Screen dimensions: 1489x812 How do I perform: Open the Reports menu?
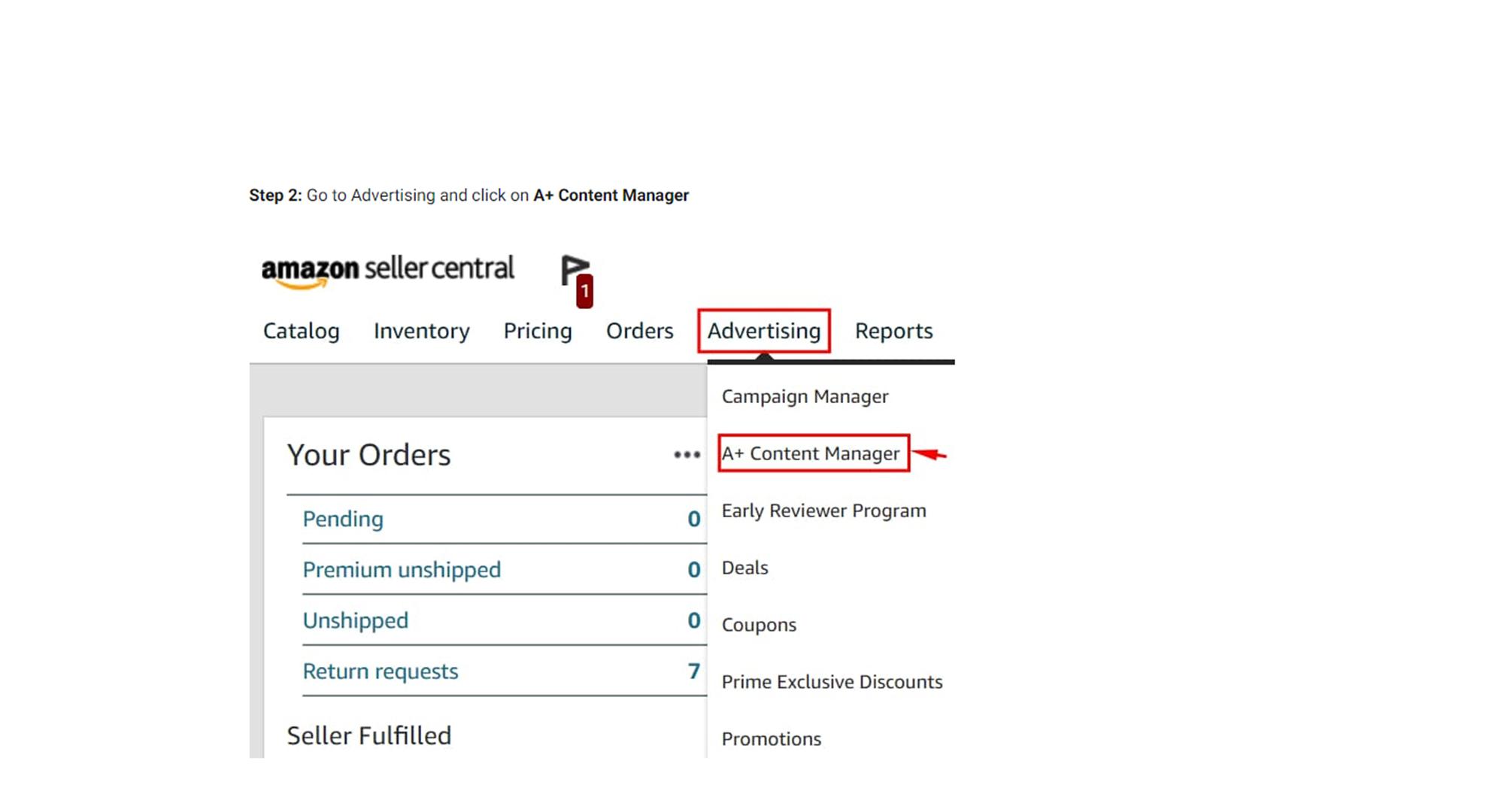[x=893, y=331]
